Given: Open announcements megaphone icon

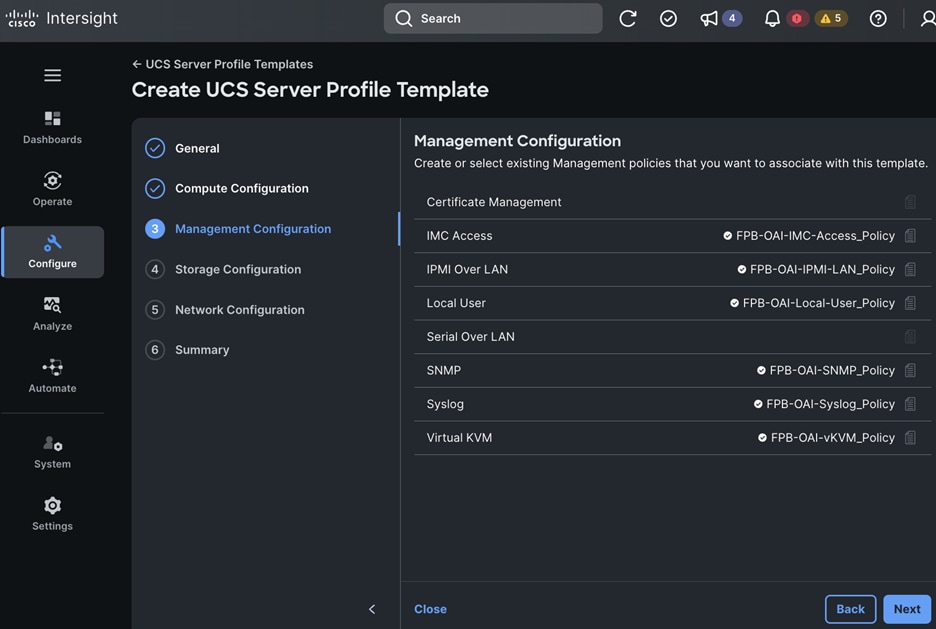Looking at the screenshot, I should (x=709, y=18).
